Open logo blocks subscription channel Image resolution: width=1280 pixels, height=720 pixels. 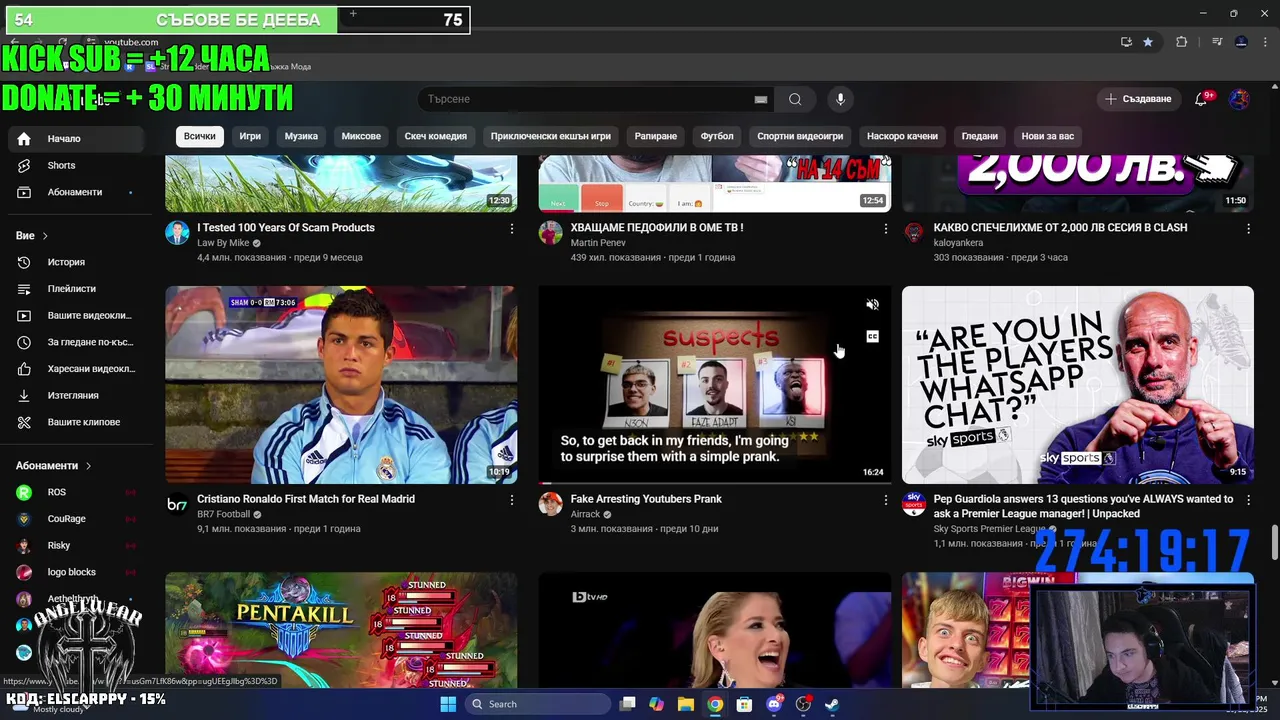76,572
